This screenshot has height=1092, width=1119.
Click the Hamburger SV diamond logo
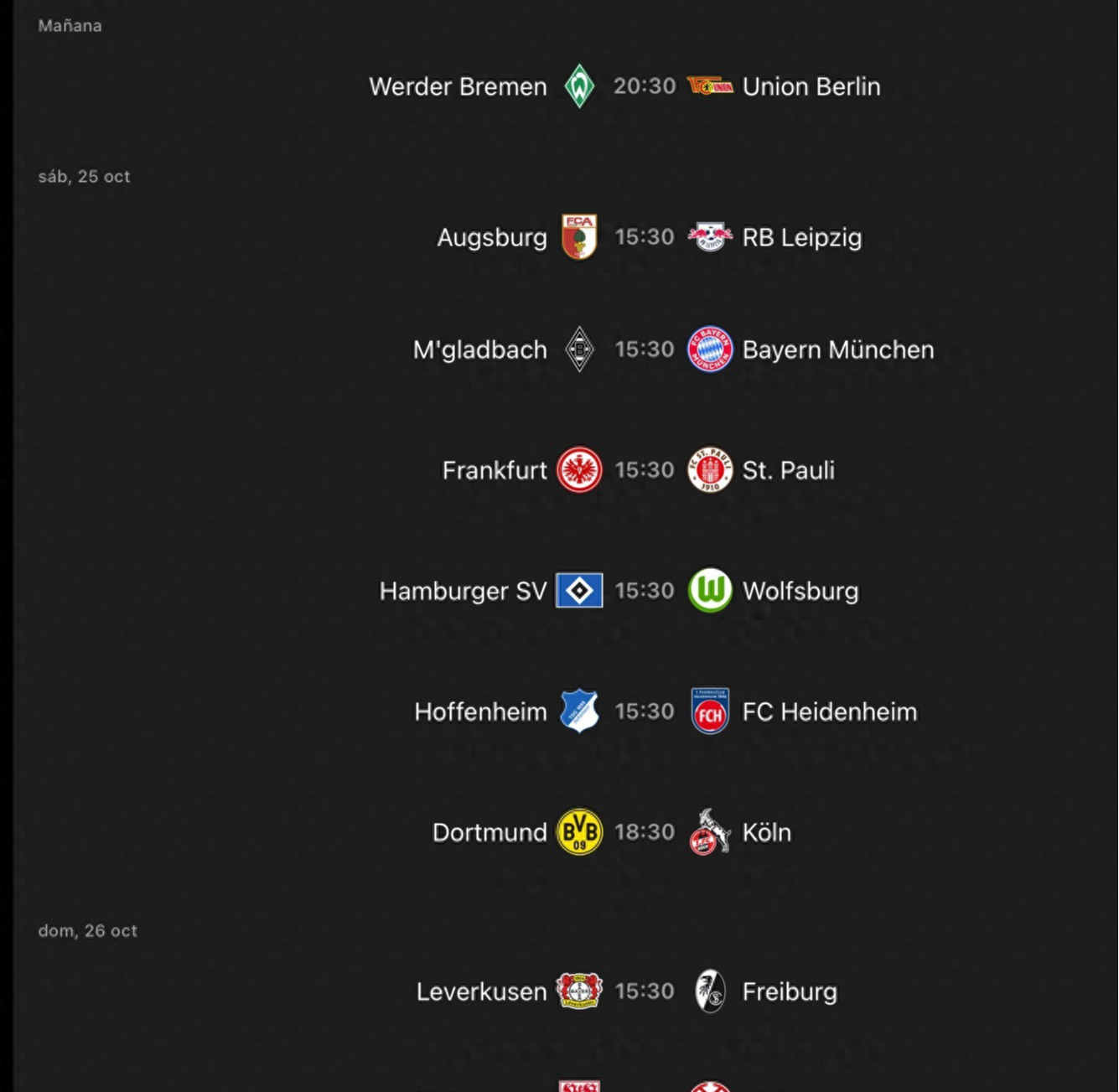tap(579, 590)
